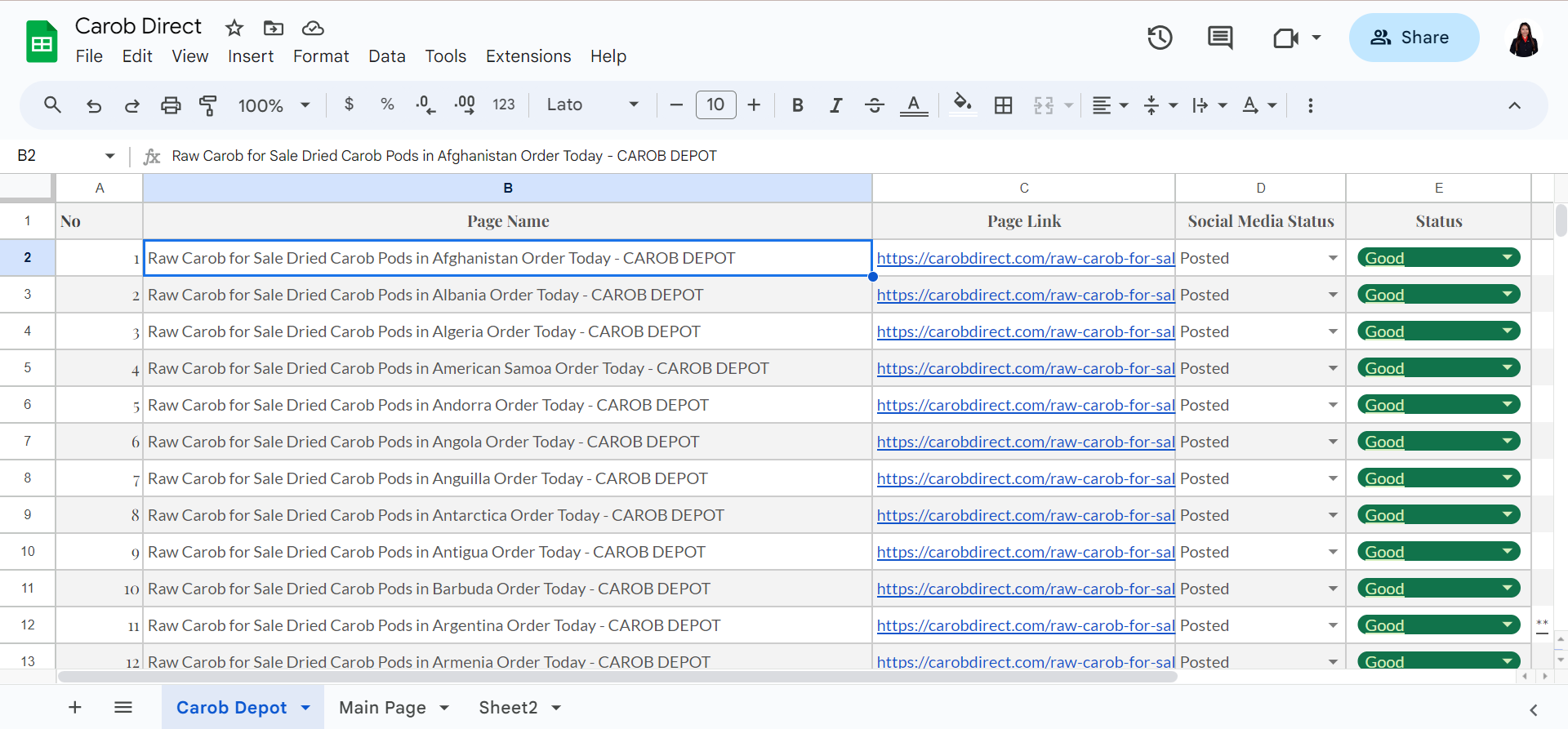Open Posted dropdown for Angola row
The image size is (1568, 729).
point(1333,442)
